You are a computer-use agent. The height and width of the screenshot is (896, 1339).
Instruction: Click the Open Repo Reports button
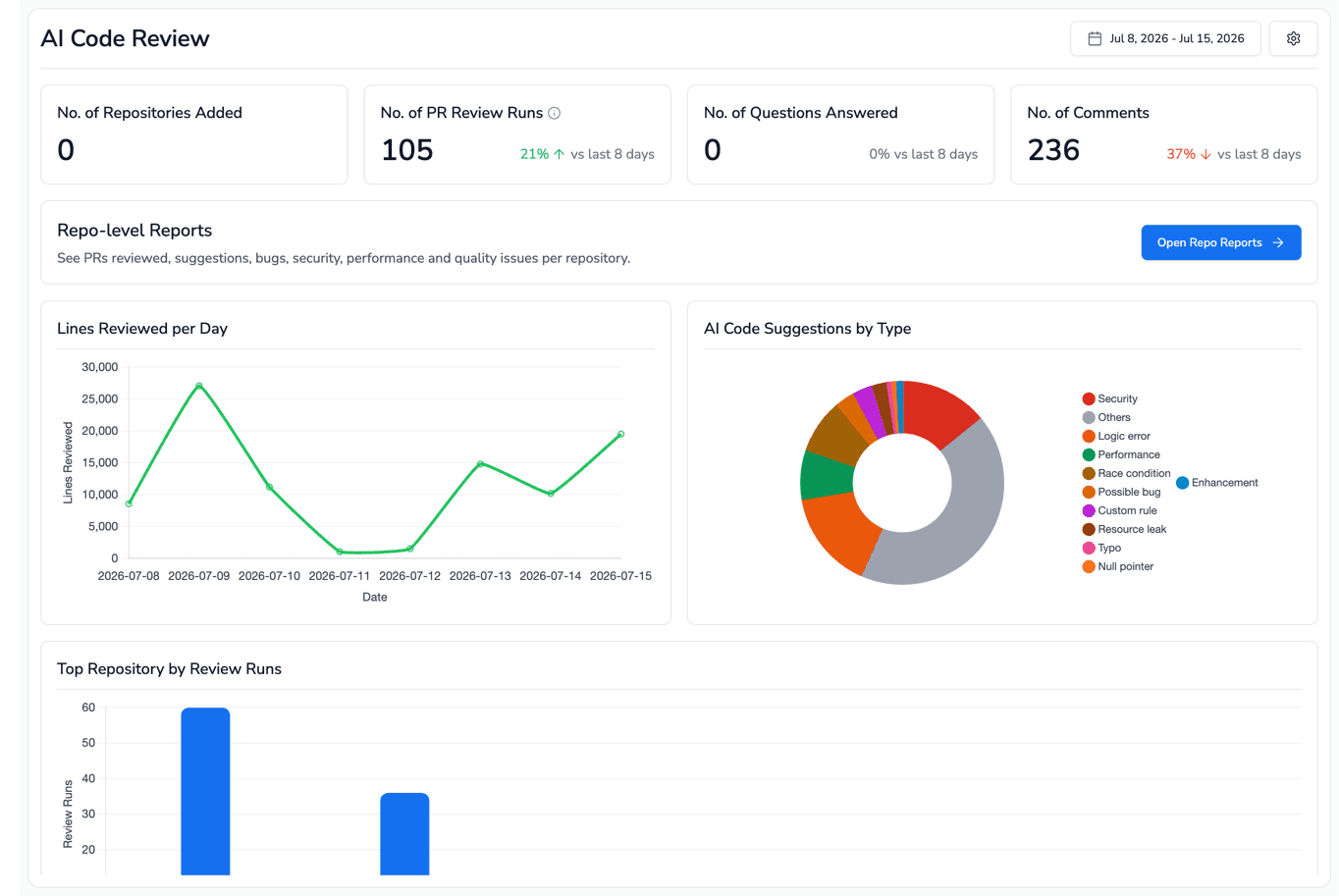click(1220, 242)
